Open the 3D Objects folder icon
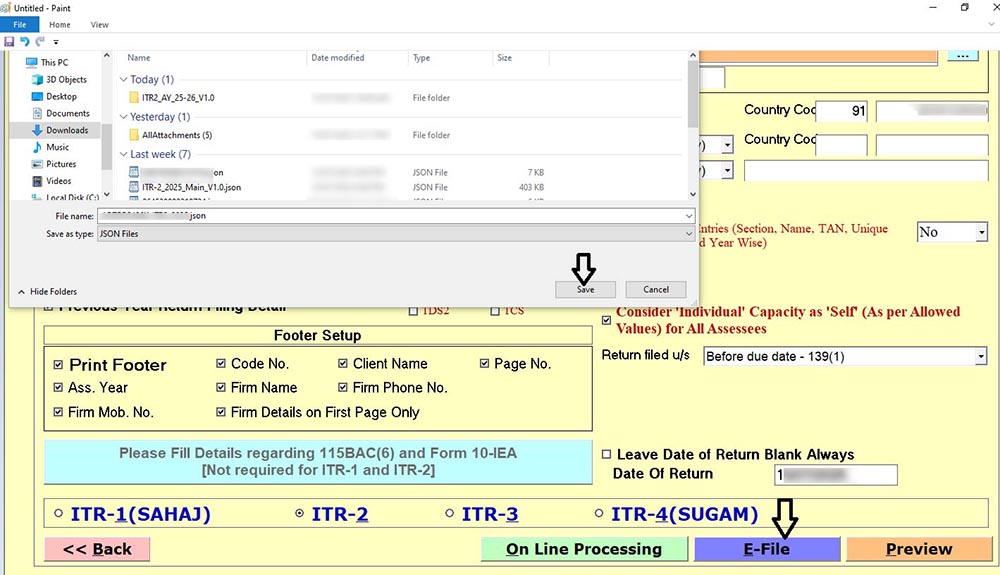The image size is (1000, 575). [x=36, y=79]
